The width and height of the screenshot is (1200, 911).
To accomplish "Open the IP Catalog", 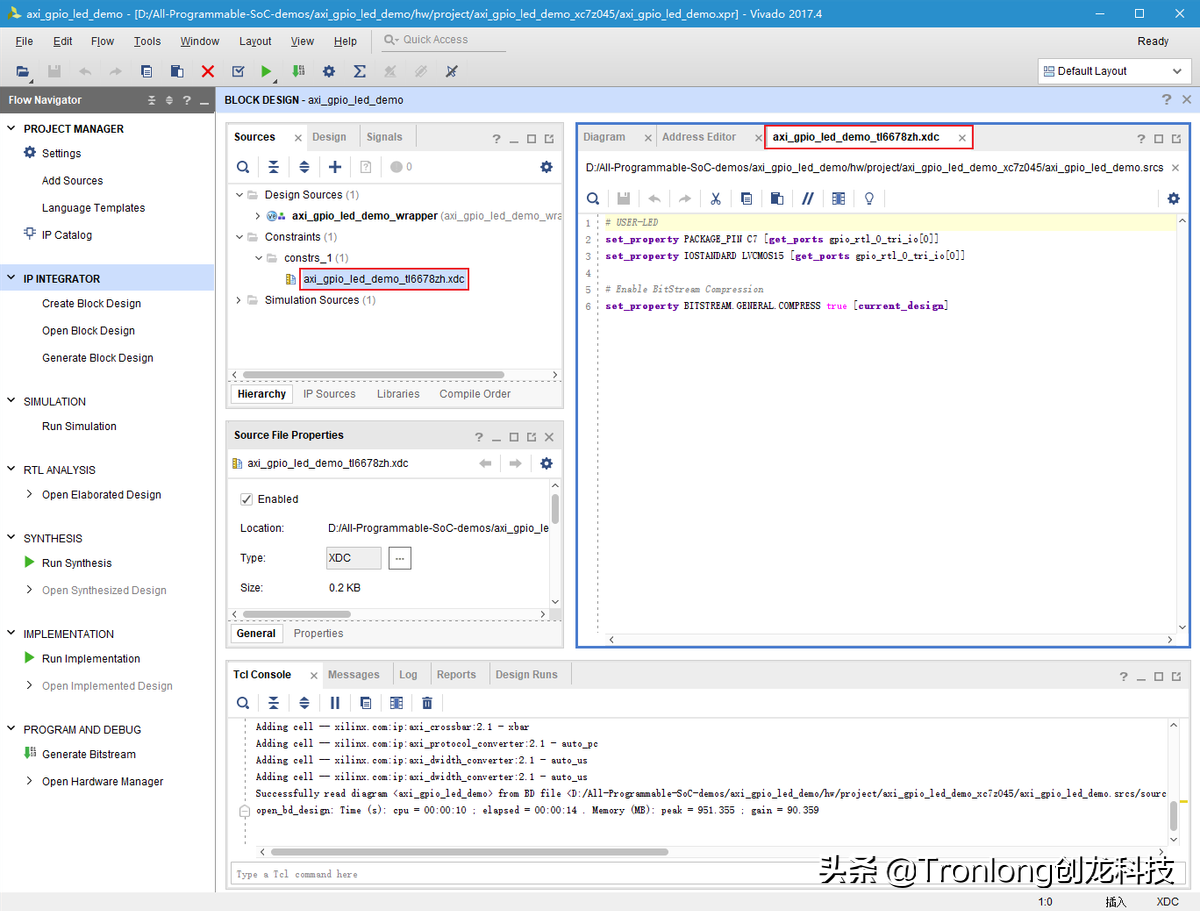I will click(67, 235).
